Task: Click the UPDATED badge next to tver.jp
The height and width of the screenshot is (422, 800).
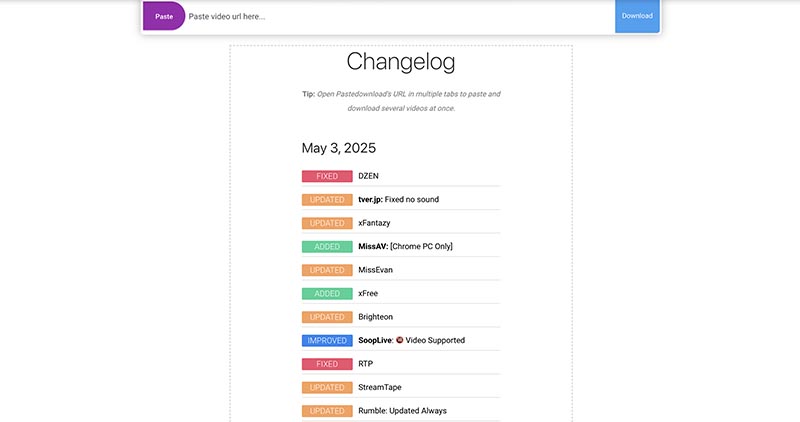Action: (327, 200)
